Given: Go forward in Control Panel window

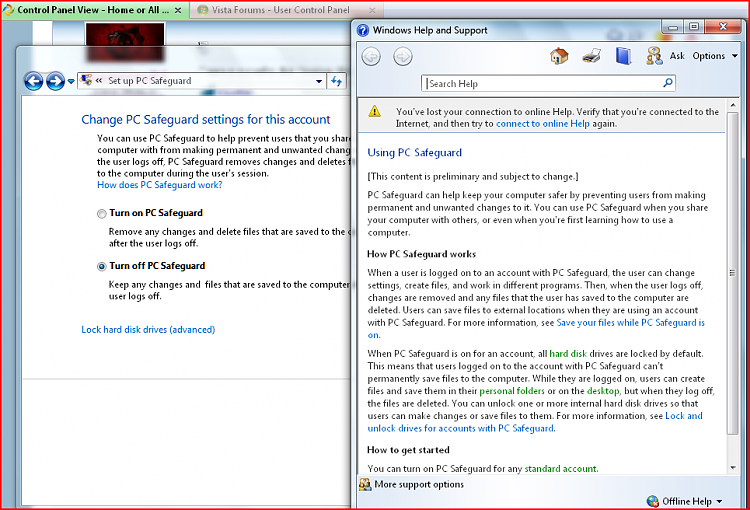Looking at the screenshot, I should (x=55, y=81).
